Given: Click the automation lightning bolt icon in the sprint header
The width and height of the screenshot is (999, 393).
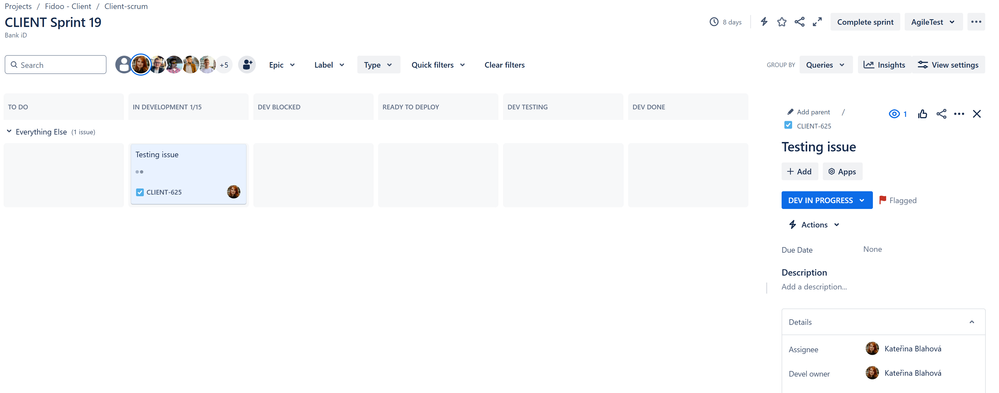Looking at the screenshot, I should (x=764, y=22).
